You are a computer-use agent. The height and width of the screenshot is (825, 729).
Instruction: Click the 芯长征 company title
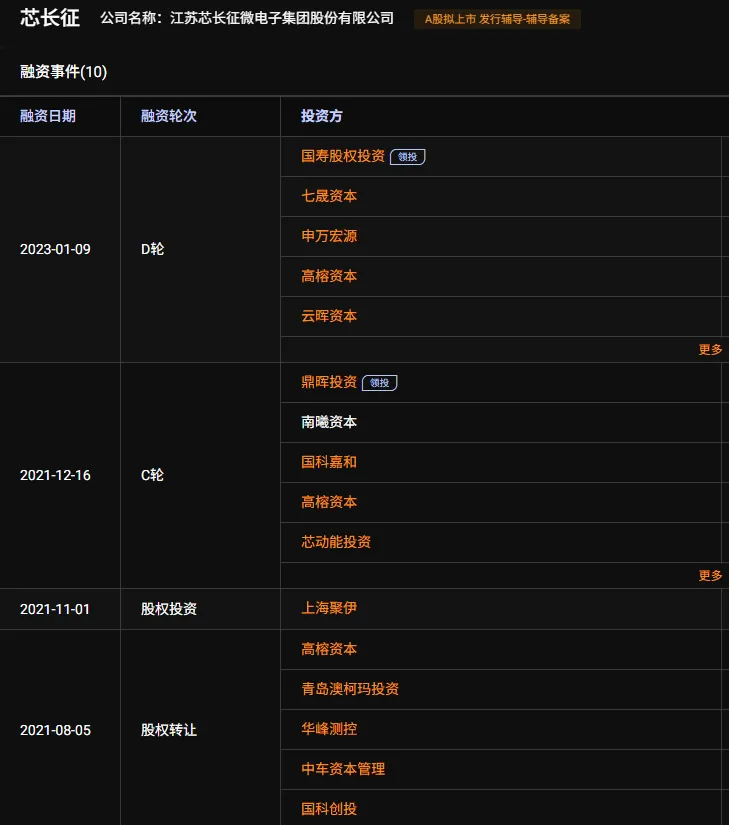click(x=50, y=18)
